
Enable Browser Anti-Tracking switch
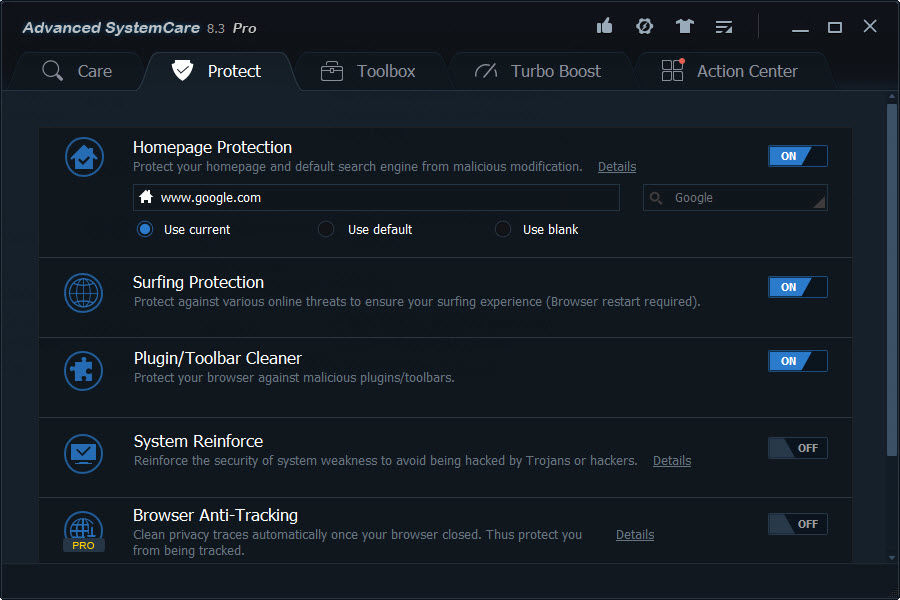[798, 524]
